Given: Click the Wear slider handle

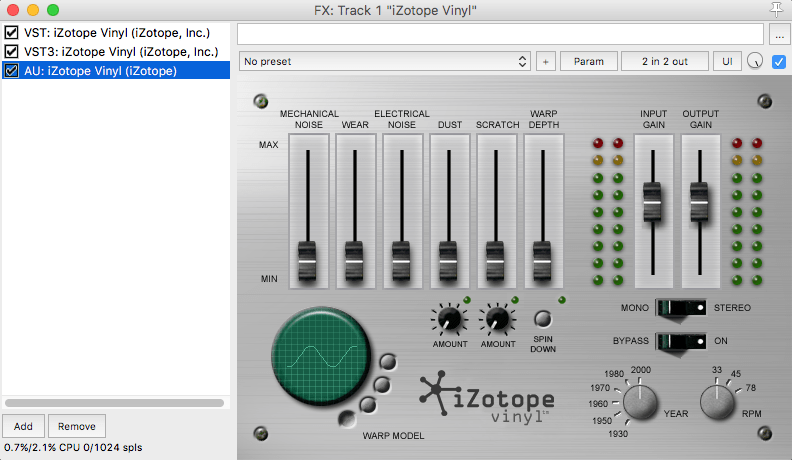Looking at the screenshot, I should coord(354,261).
